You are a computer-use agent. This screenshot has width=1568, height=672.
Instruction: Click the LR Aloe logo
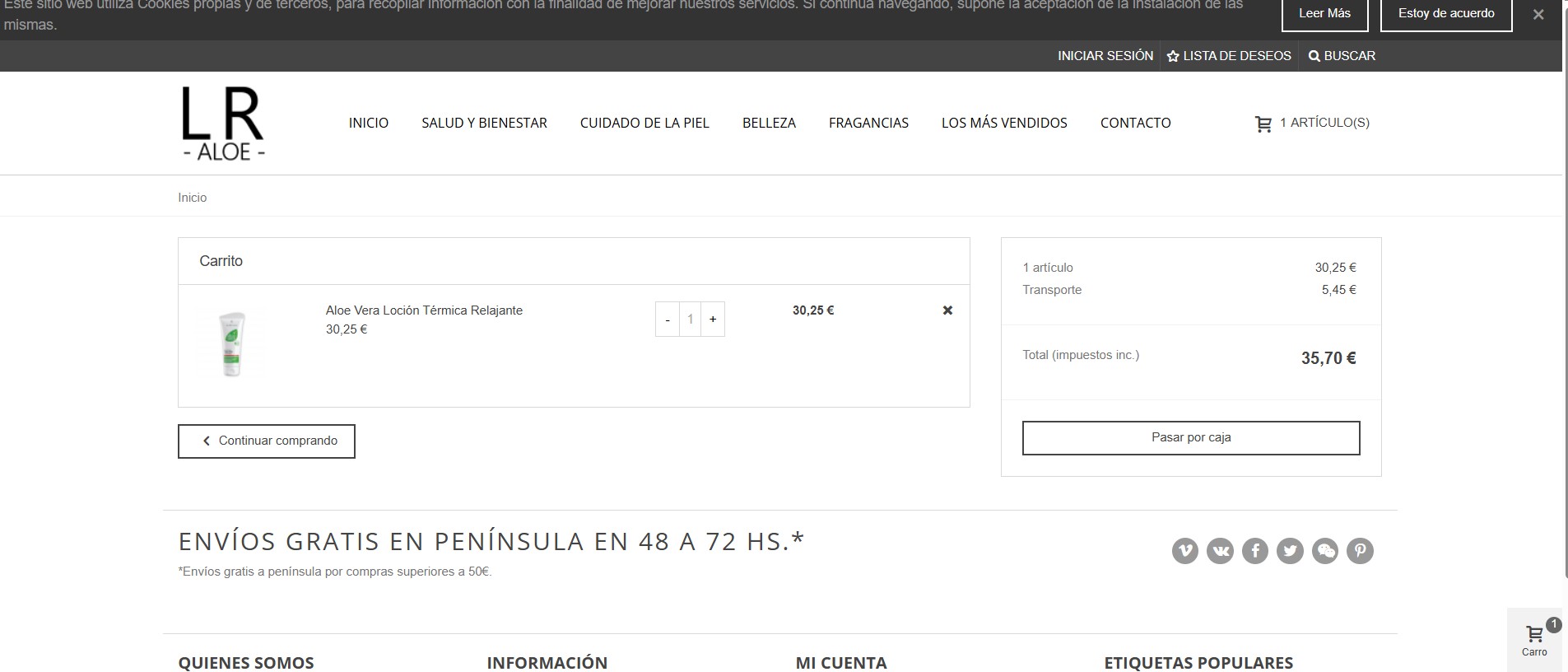[x=223, y=124]
